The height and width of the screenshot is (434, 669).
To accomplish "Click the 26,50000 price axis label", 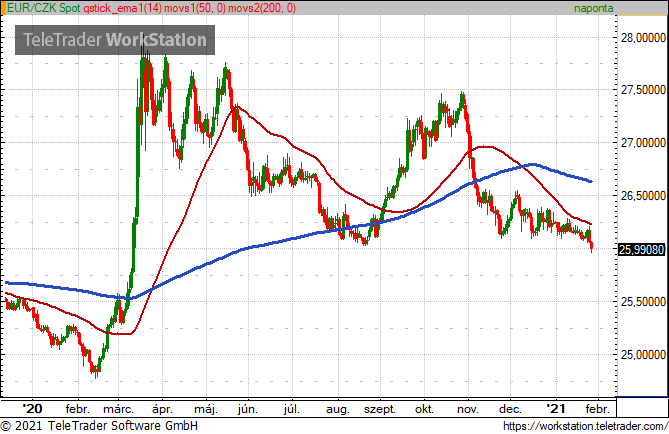I will [643, 195].
